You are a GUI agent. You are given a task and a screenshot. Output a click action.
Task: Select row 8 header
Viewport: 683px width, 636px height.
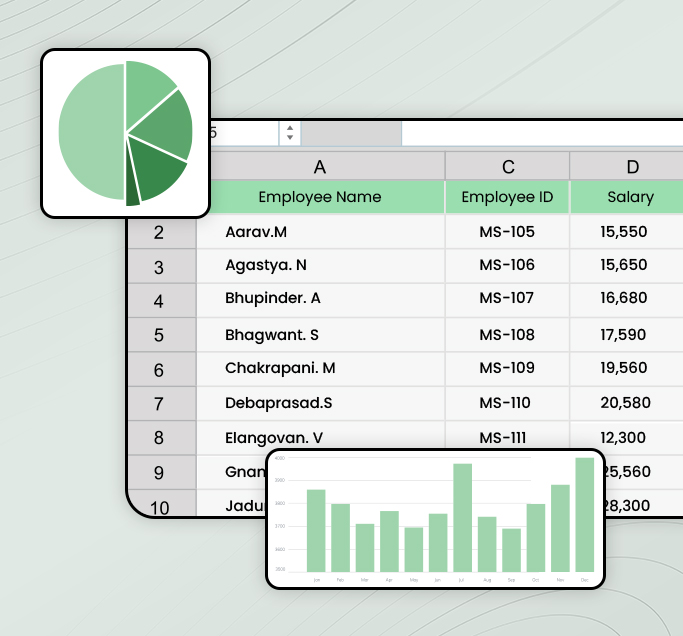coord(159,438)
